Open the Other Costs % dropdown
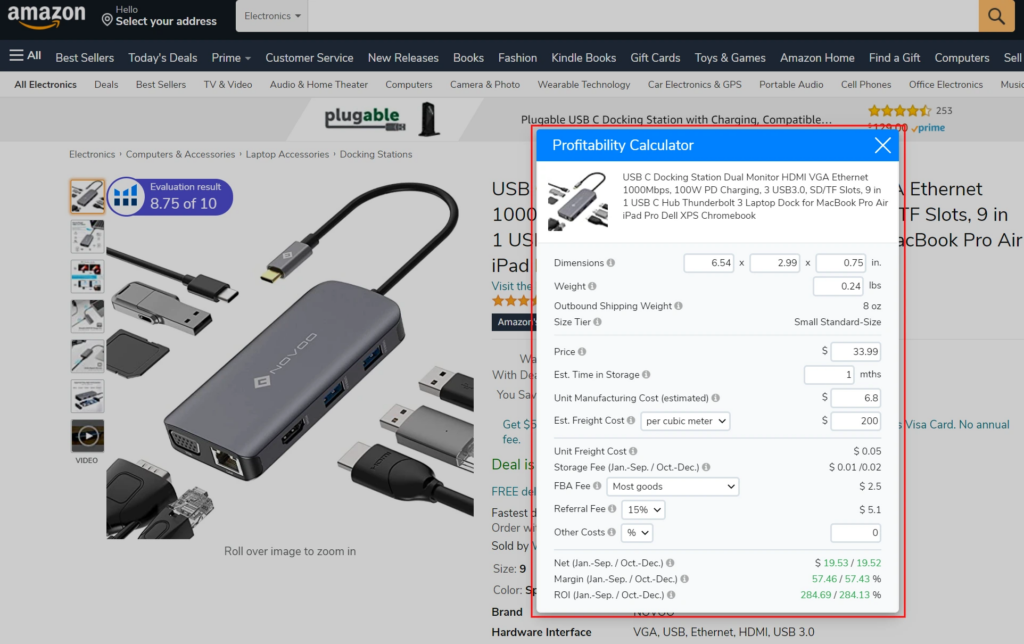 coord(637,533)
